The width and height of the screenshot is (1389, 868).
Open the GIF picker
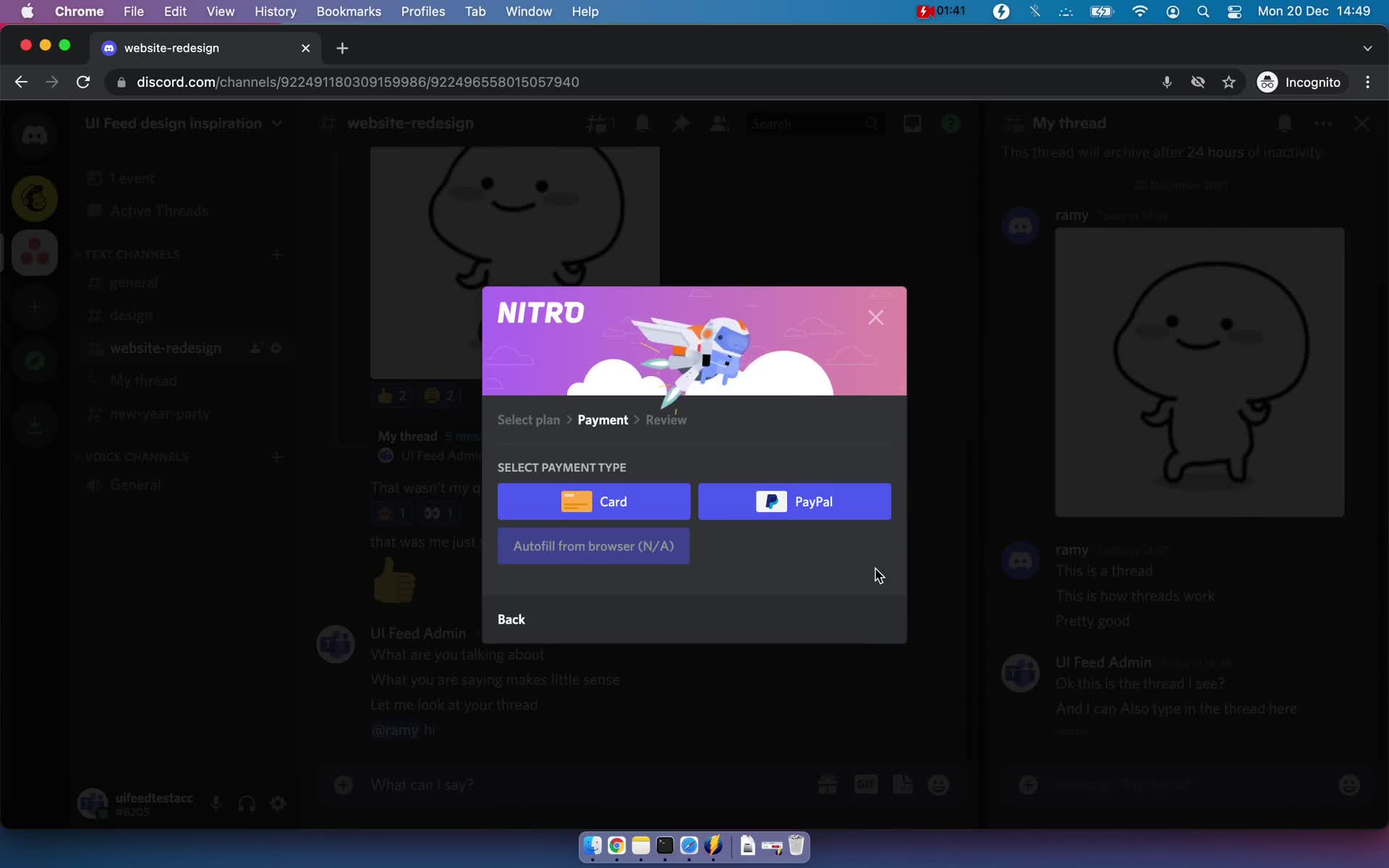[x=866, y=785]
